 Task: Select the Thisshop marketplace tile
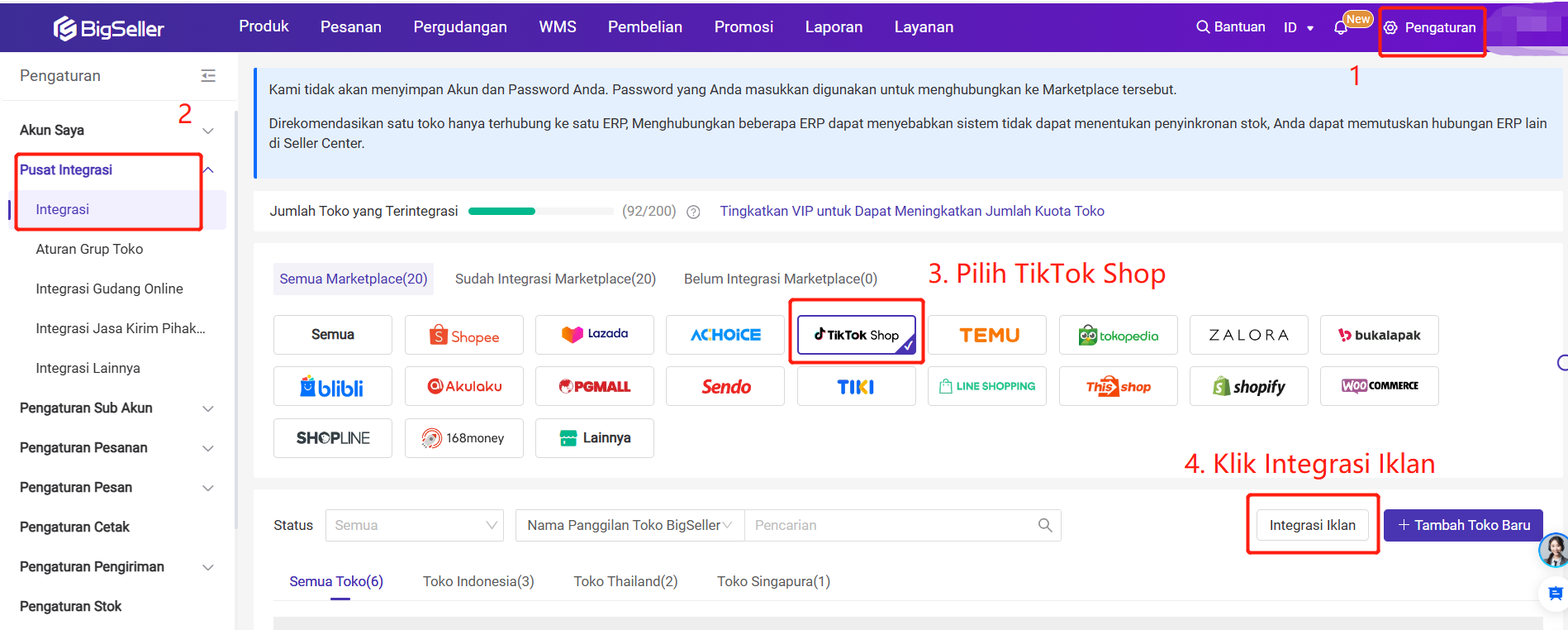point(1119,386)
